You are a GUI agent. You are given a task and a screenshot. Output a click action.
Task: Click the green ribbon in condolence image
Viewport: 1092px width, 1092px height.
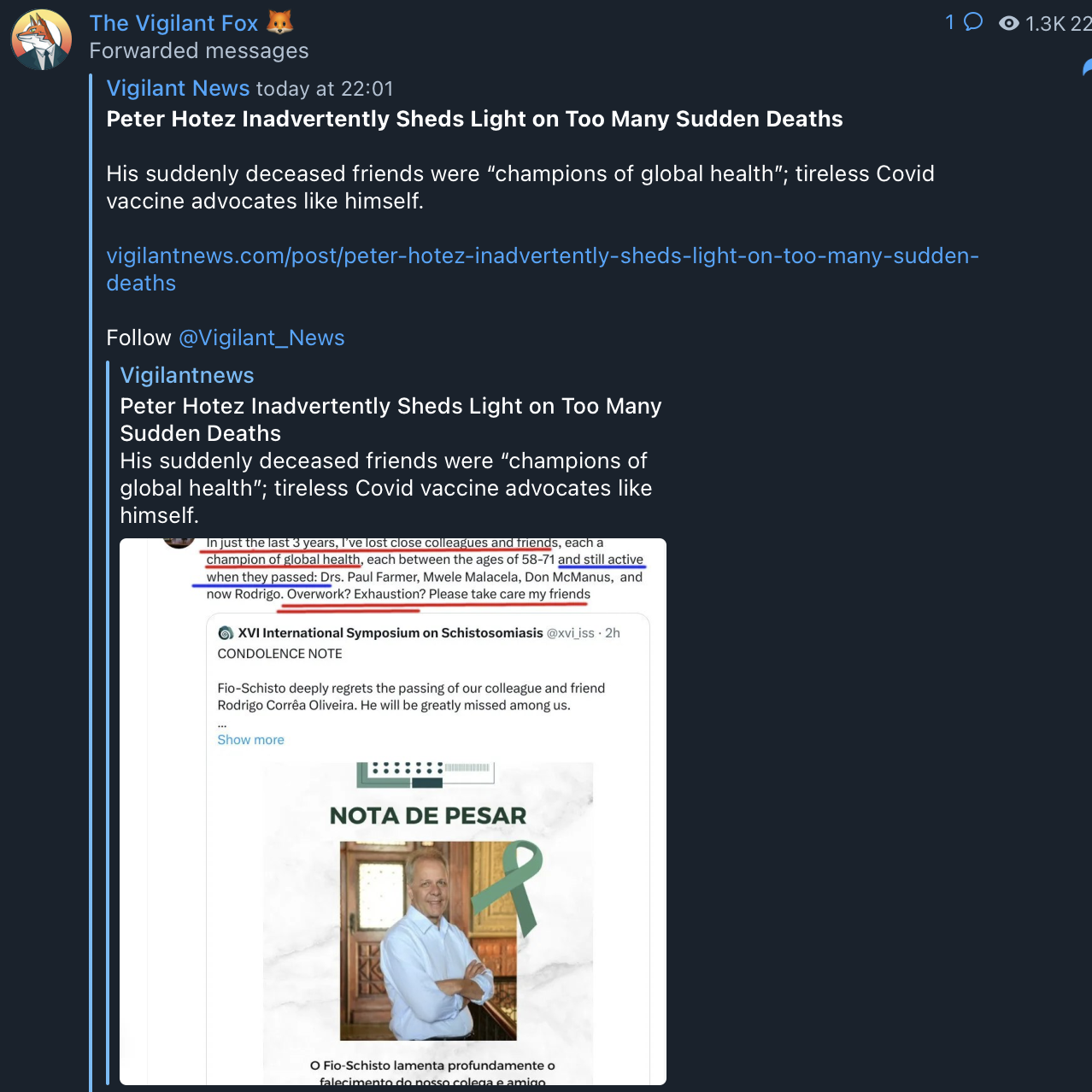[x=508, y=886]
